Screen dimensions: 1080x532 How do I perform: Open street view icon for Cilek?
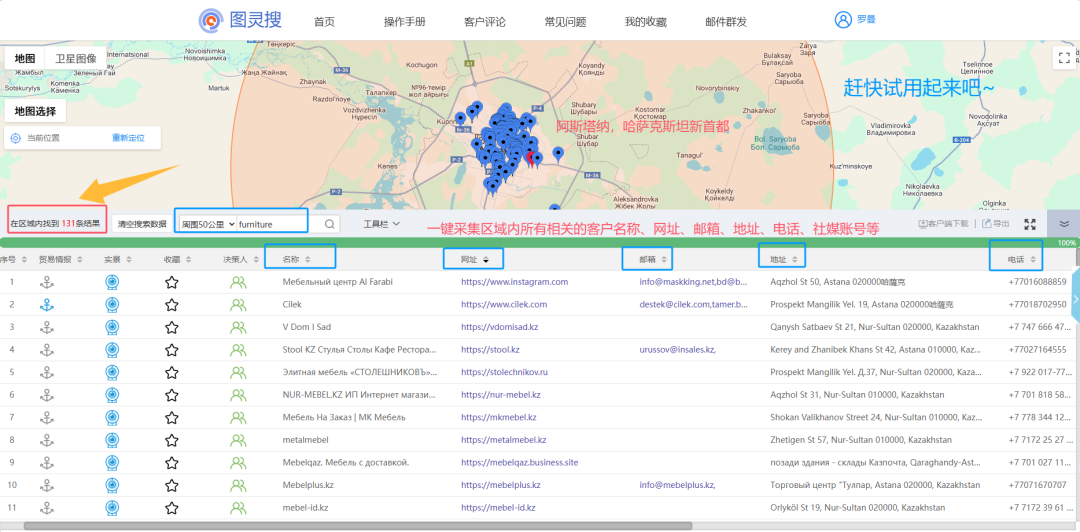click(112, 305)
